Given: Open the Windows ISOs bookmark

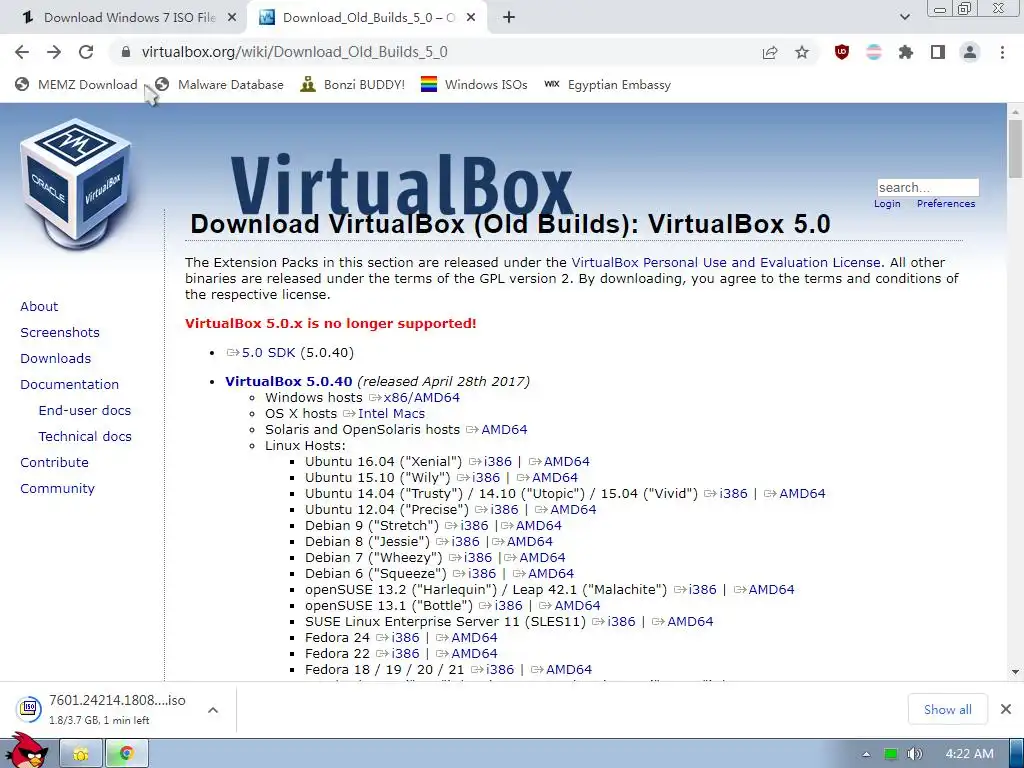Looking at the screenshot, I should point(474,85).
